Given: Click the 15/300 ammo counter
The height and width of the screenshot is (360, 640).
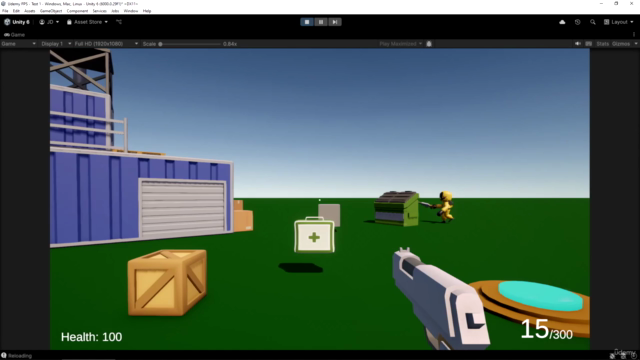Looking at the screenshot, I should 547,330.
